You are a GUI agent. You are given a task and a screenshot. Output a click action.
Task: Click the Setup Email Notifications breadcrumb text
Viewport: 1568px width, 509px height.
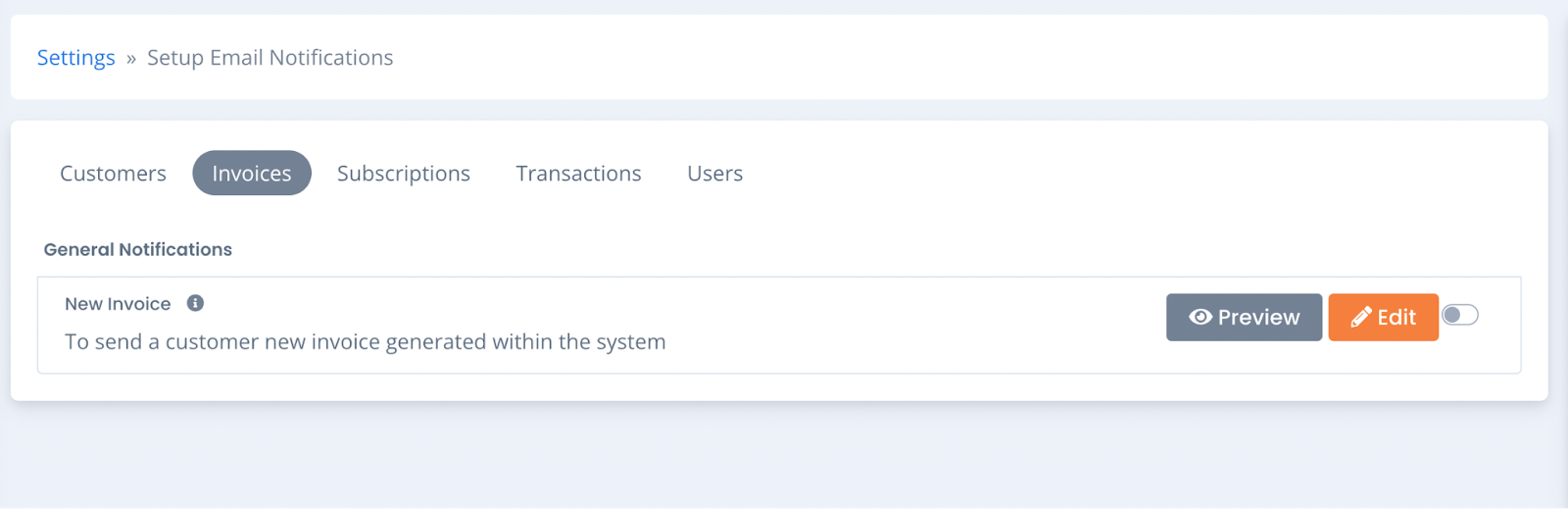coord(269,58)
